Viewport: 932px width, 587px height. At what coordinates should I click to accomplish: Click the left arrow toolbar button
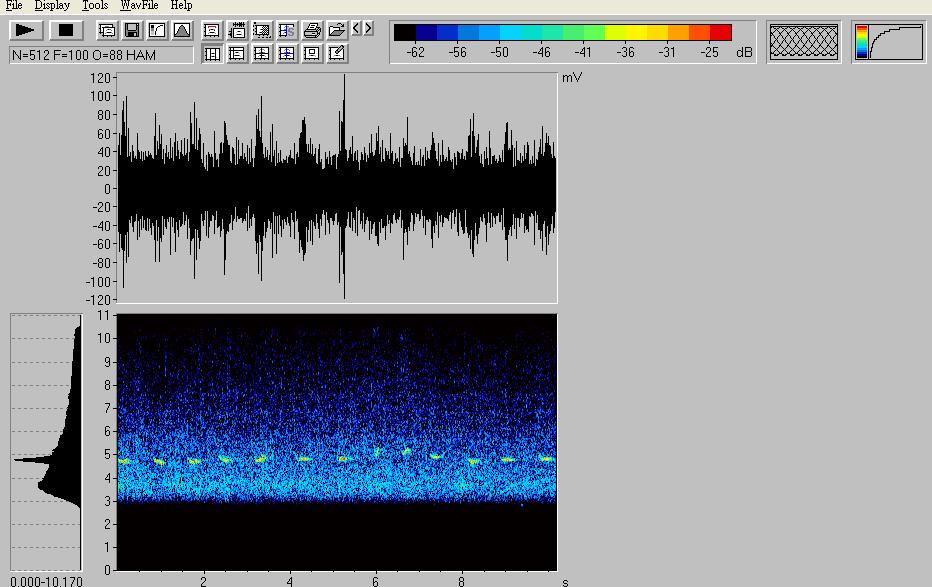[x=357, y=28]
